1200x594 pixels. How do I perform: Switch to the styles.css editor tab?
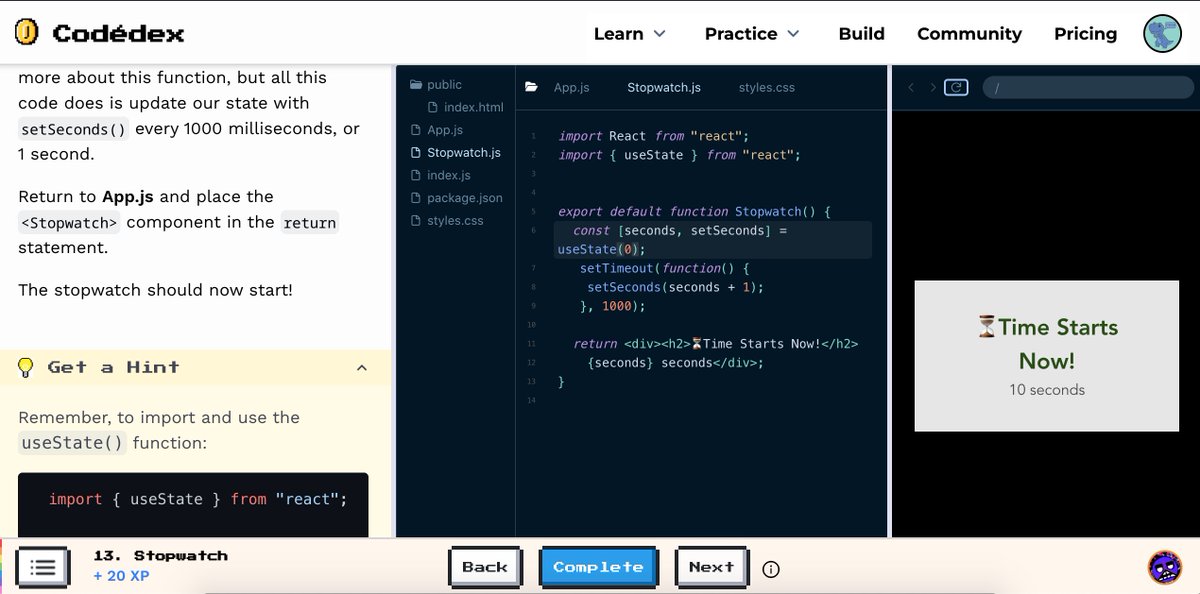(x=767, y=87)
